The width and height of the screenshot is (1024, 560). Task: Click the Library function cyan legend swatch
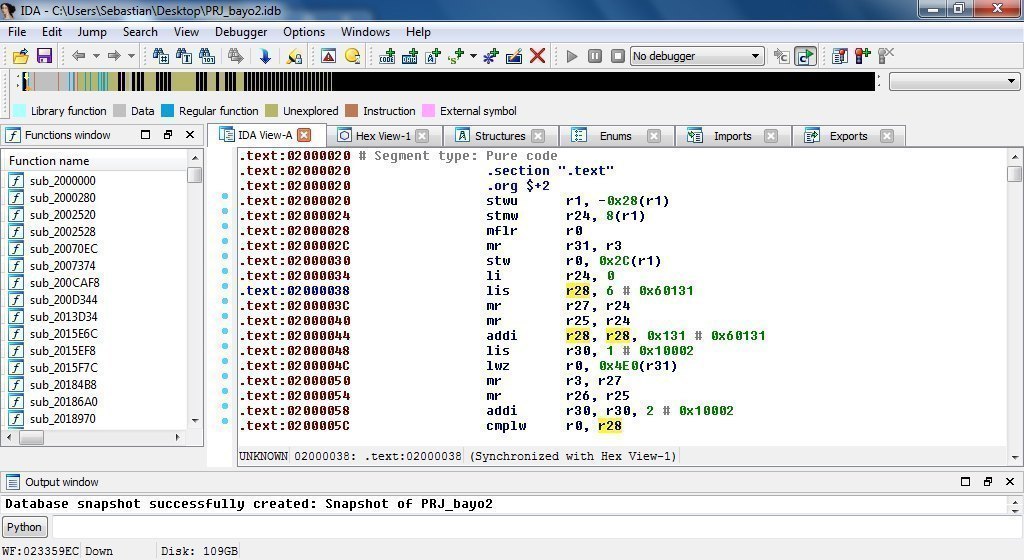pyautogui.click(x=20, y=111)
